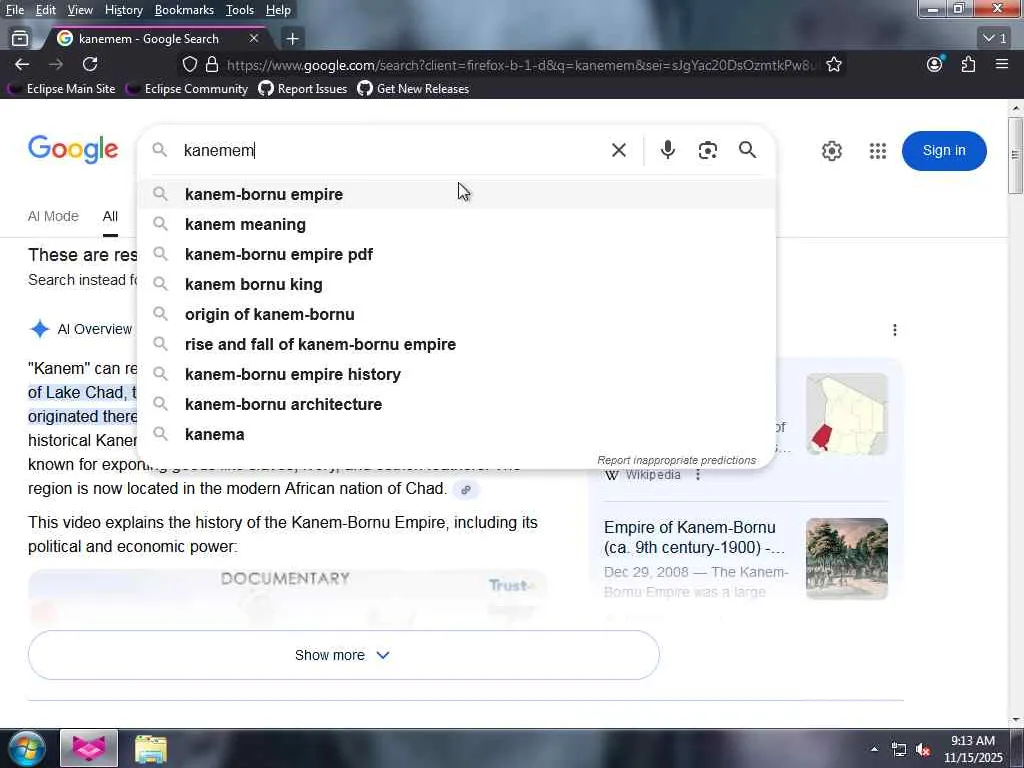Click the source link chip after Chad

coord(466,490)
